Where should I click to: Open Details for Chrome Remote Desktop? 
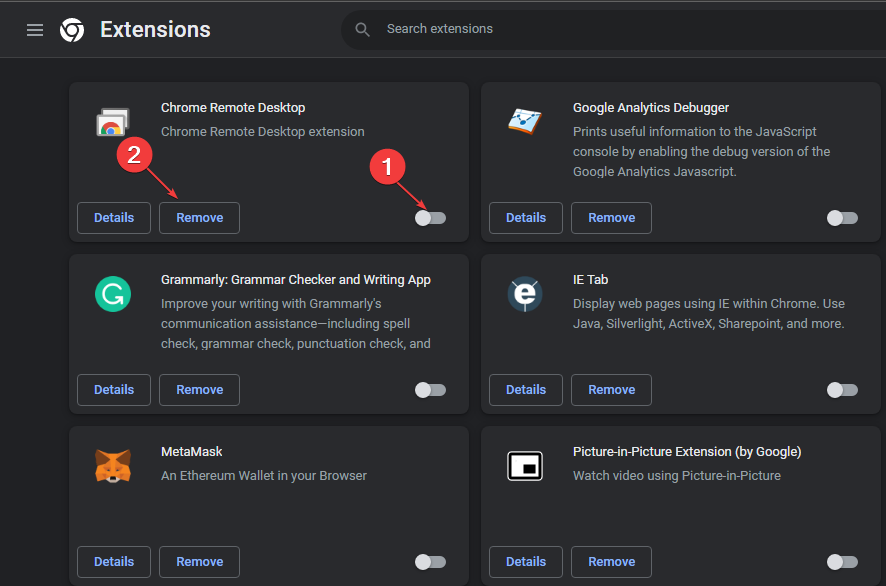point(114,218)
